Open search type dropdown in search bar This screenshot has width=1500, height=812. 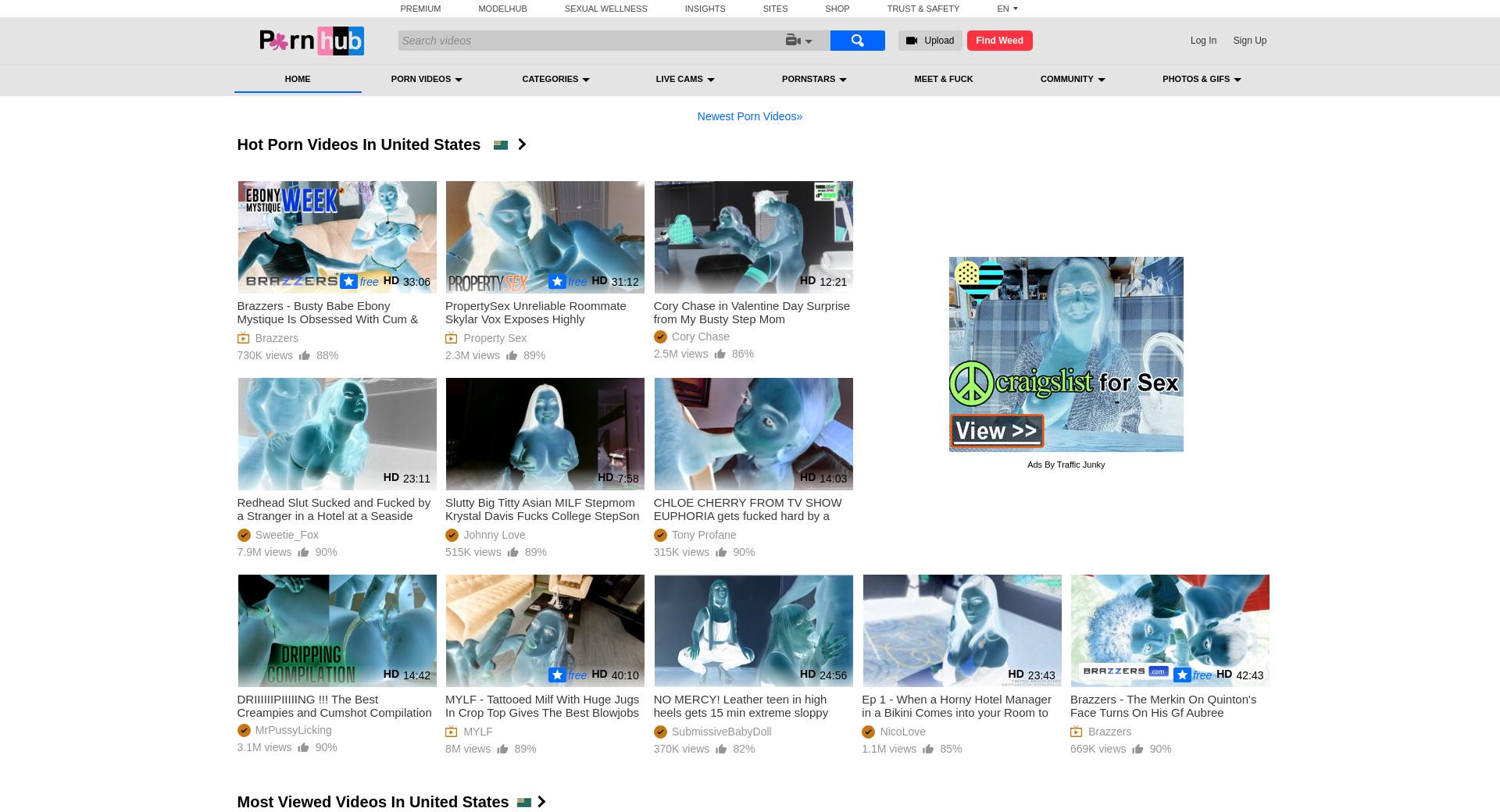(x=799, y=41)
